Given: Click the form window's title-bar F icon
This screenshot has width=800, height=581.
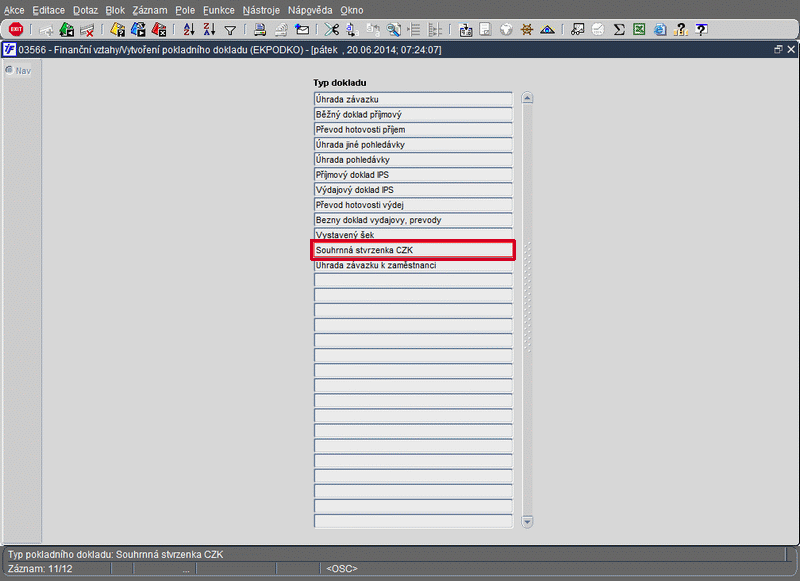Looking at the screenshot, I should click(9, 49).
